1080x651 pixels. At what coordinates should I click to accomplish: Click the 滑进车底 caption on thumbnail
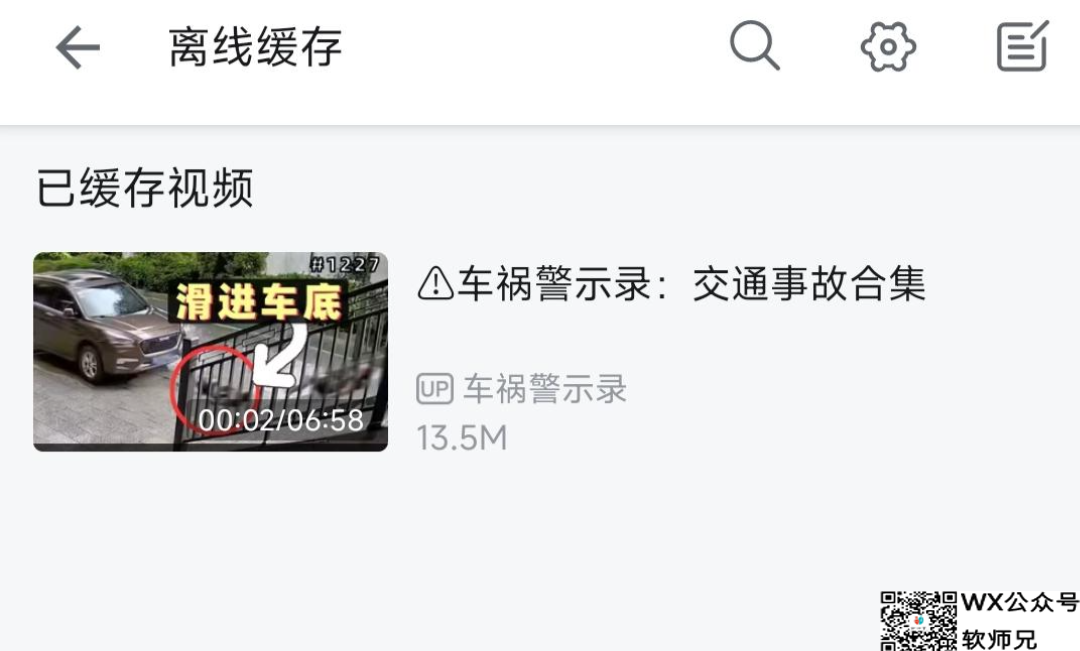click(259, 302)
